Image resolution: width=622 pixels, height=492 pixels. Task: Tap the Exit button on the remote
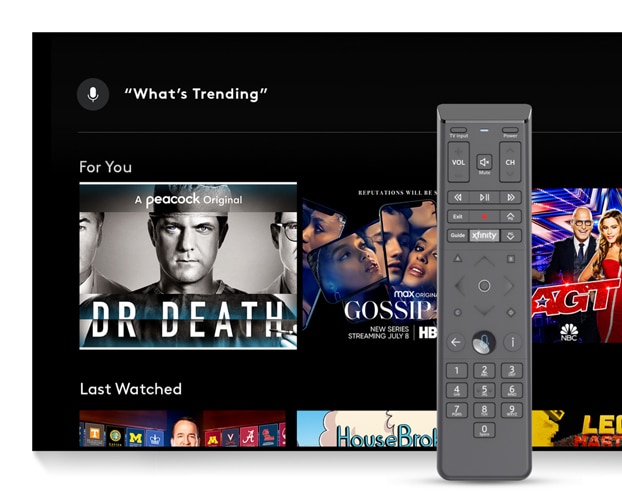pyautogui.click(x=458, y=217)
